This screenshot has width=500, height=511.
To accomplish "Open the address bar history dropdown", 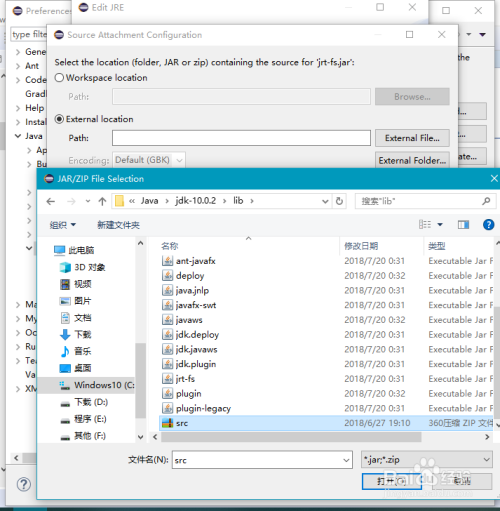I will click(325, 201).
